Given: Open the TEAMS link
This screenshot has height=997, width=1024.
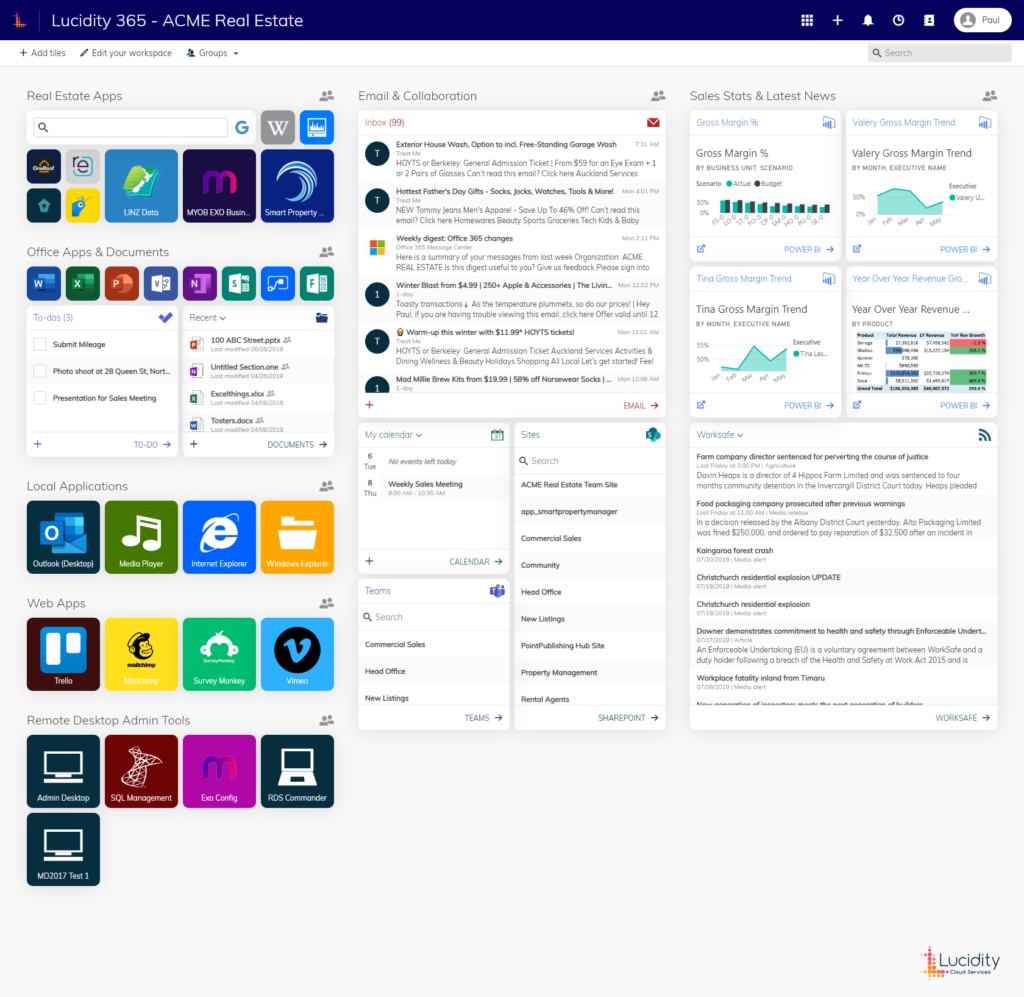Looking at the screenshot, I should [483, 718].
